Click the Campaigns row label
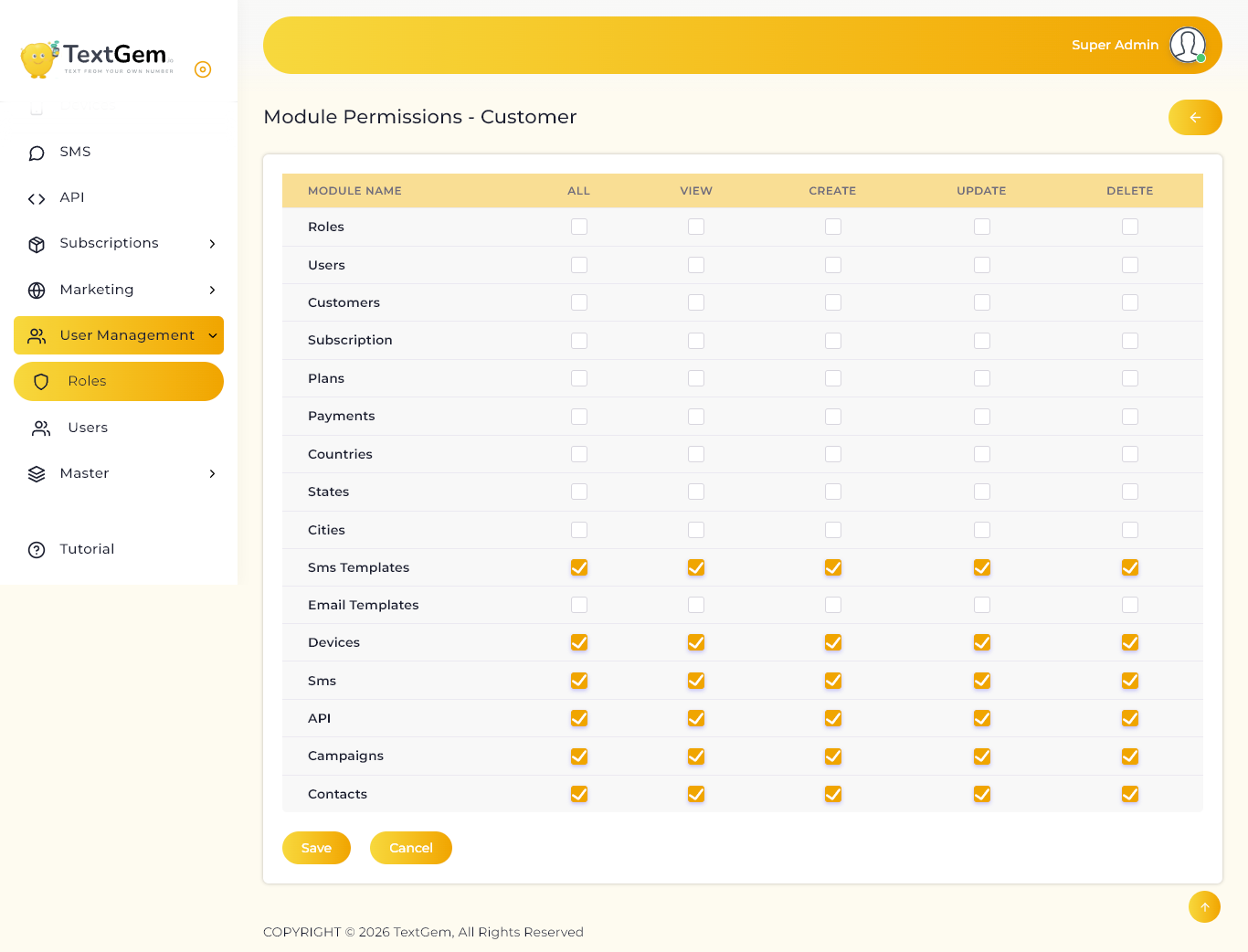Screen dimensions: 1248x952 point(345,756)
